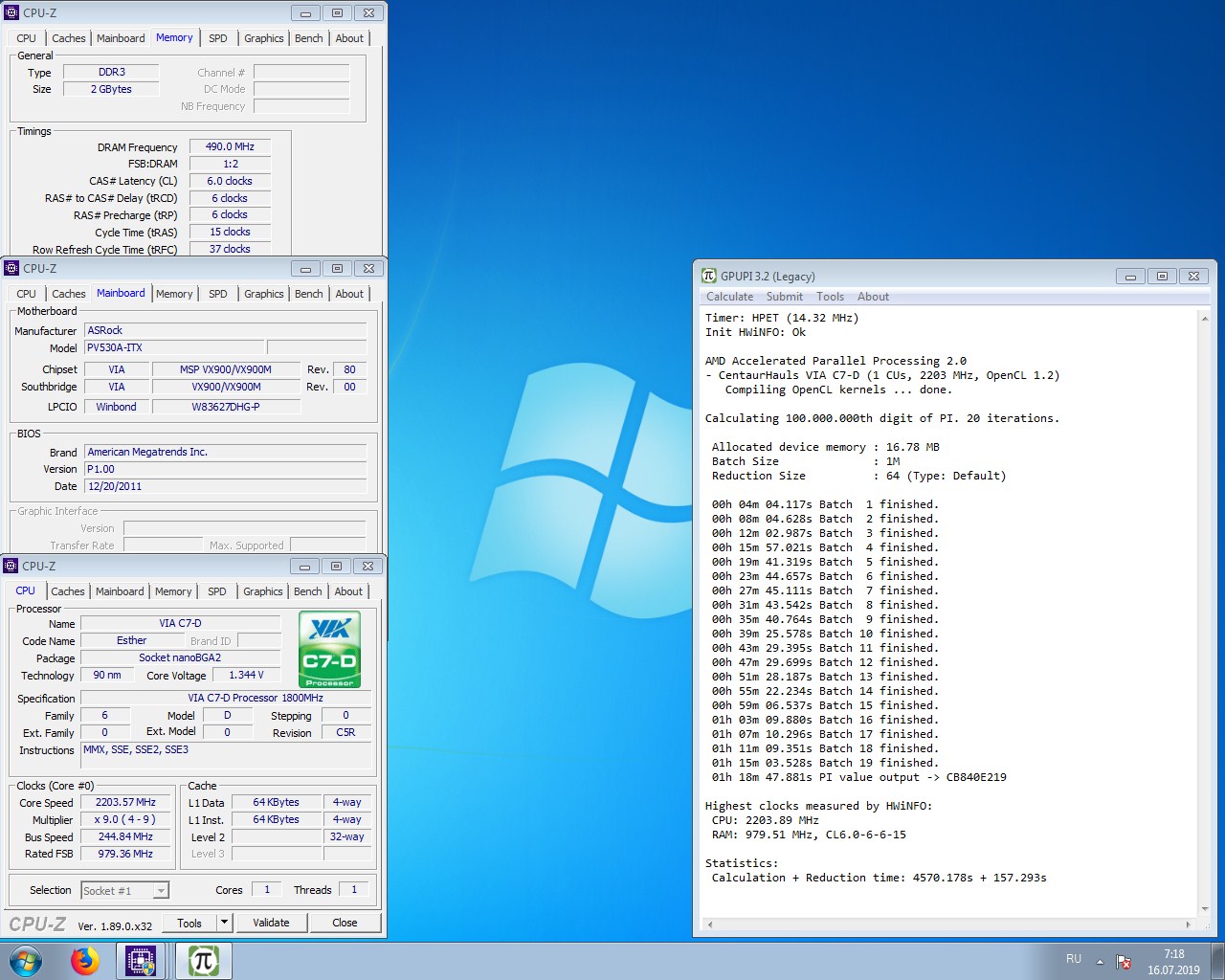Select Bench tab in bottom CPU-Z window
This screenshot has width=1225, height=980.
pos(308,591)
